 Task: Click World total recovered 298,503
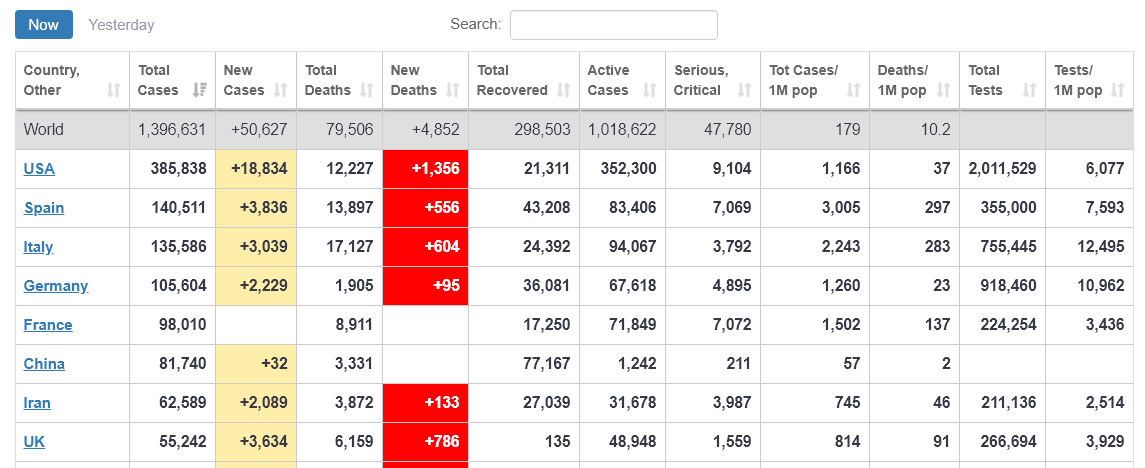click(542, 130)
